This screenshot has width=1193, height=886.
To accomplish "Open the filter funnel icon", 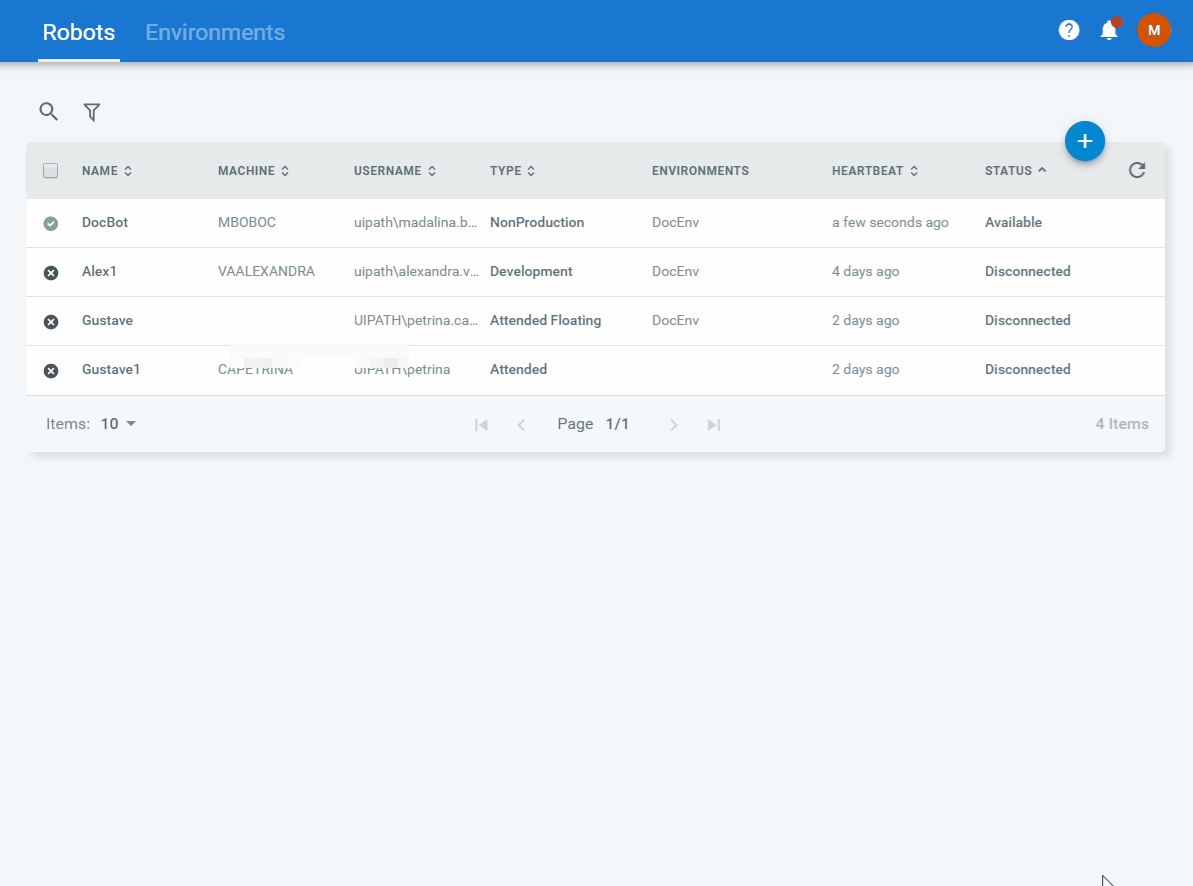I will [x=92, y=113].
